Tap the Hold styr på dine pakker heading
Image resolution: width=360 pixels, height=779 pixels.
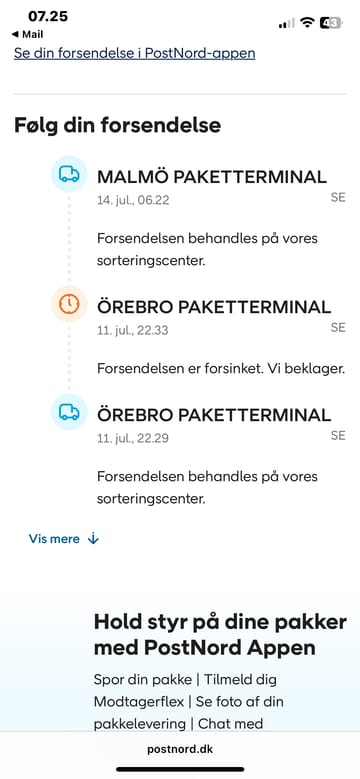(x=220, y=635)
